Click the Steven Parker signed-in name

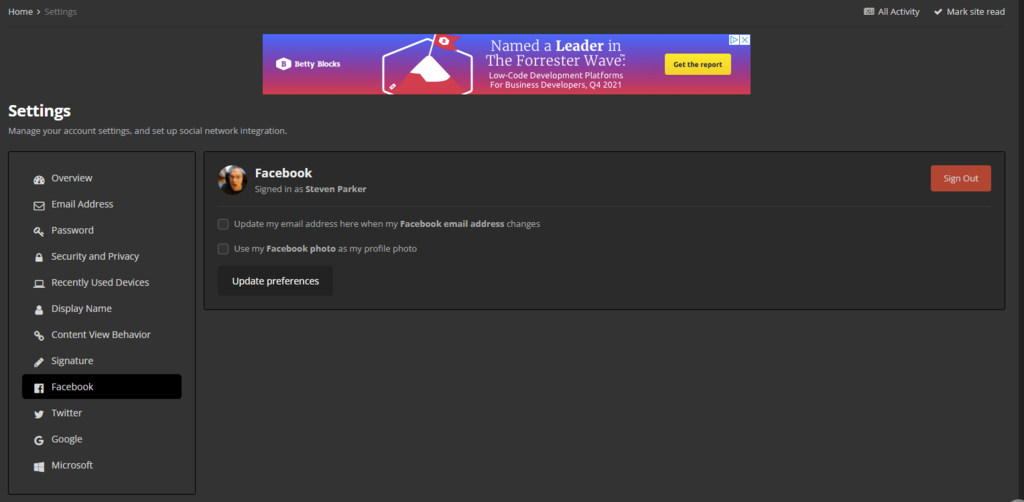(x=336, y=189)
